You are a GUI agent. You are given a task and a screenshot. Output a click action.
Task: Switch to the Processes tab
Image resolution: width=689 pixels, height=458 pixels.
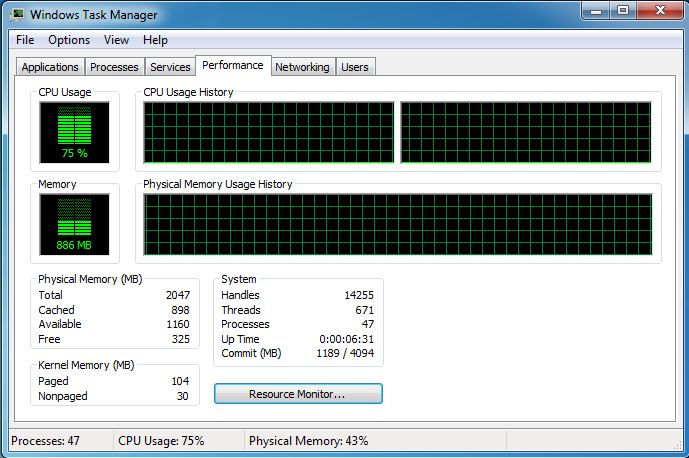click(x=114, y=67)
